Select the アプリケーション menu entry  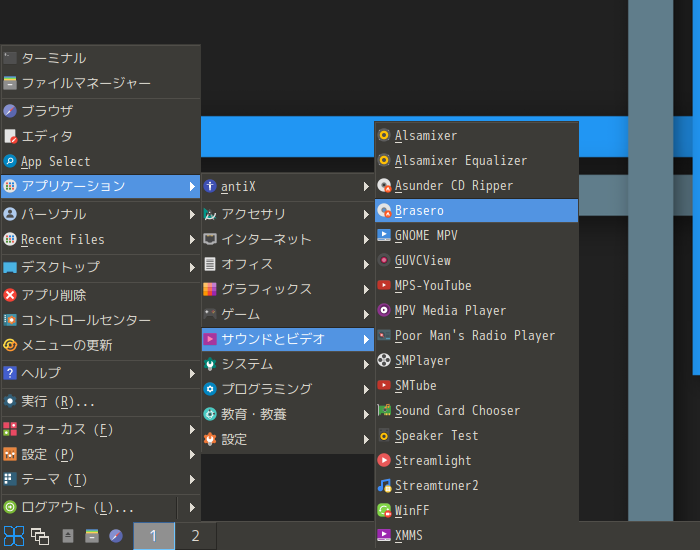point(100,186)
